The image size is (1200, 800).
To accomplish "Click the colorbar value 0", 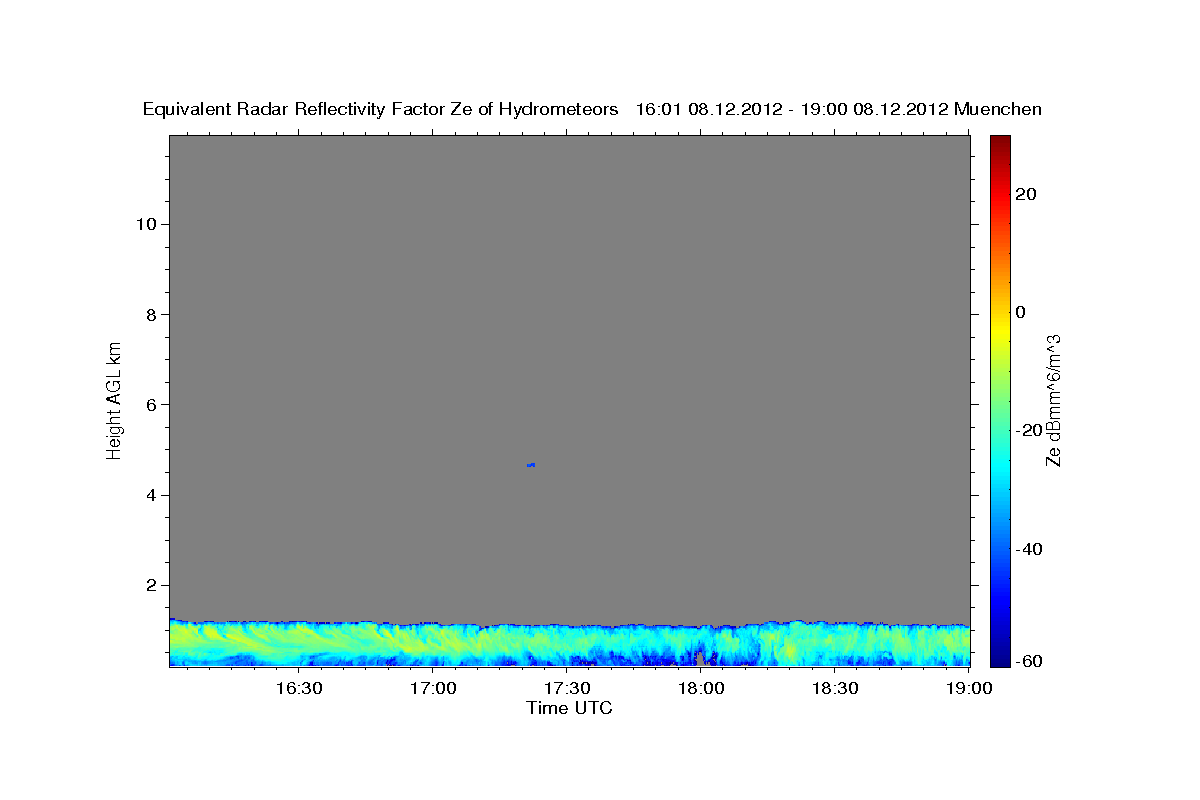I will [x=1020, y=312].
